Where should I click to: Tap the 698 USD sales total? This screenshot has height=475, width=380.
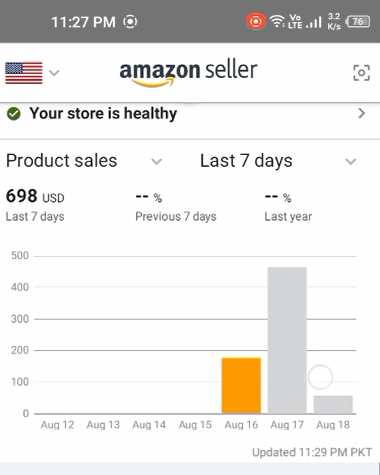[35, 196]
